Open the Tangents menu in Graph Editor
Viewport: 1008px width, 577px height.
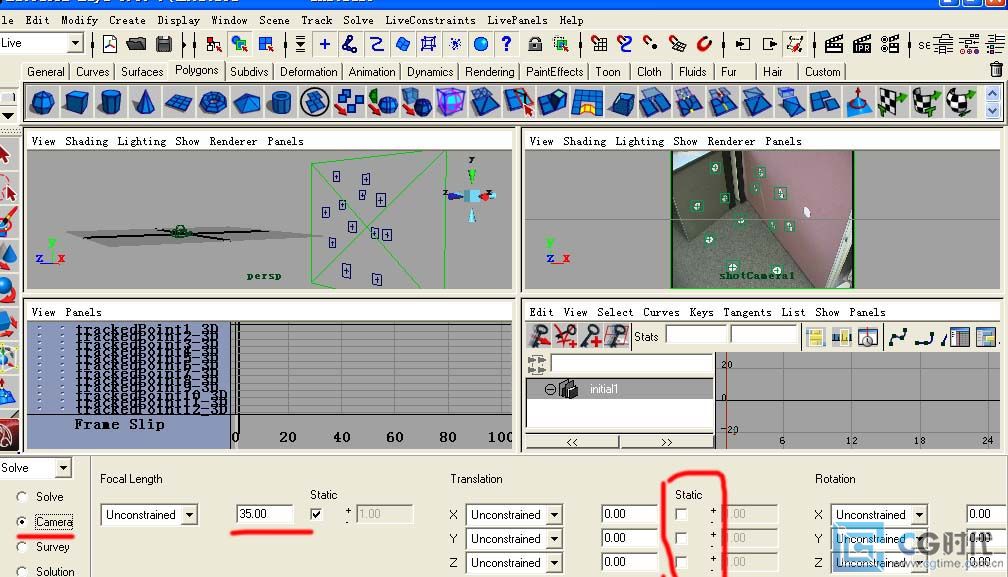click(x=747, y=312)
